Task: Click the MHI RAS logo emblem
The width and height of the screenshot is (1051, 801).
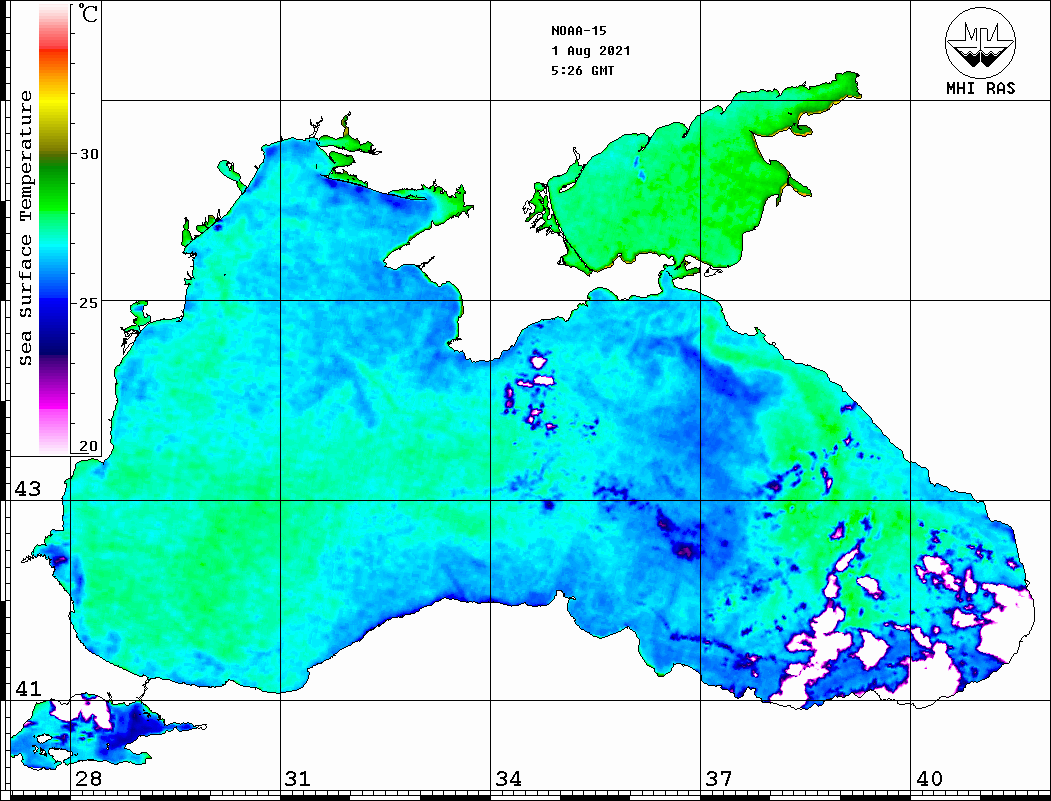Action: [980, 42]
